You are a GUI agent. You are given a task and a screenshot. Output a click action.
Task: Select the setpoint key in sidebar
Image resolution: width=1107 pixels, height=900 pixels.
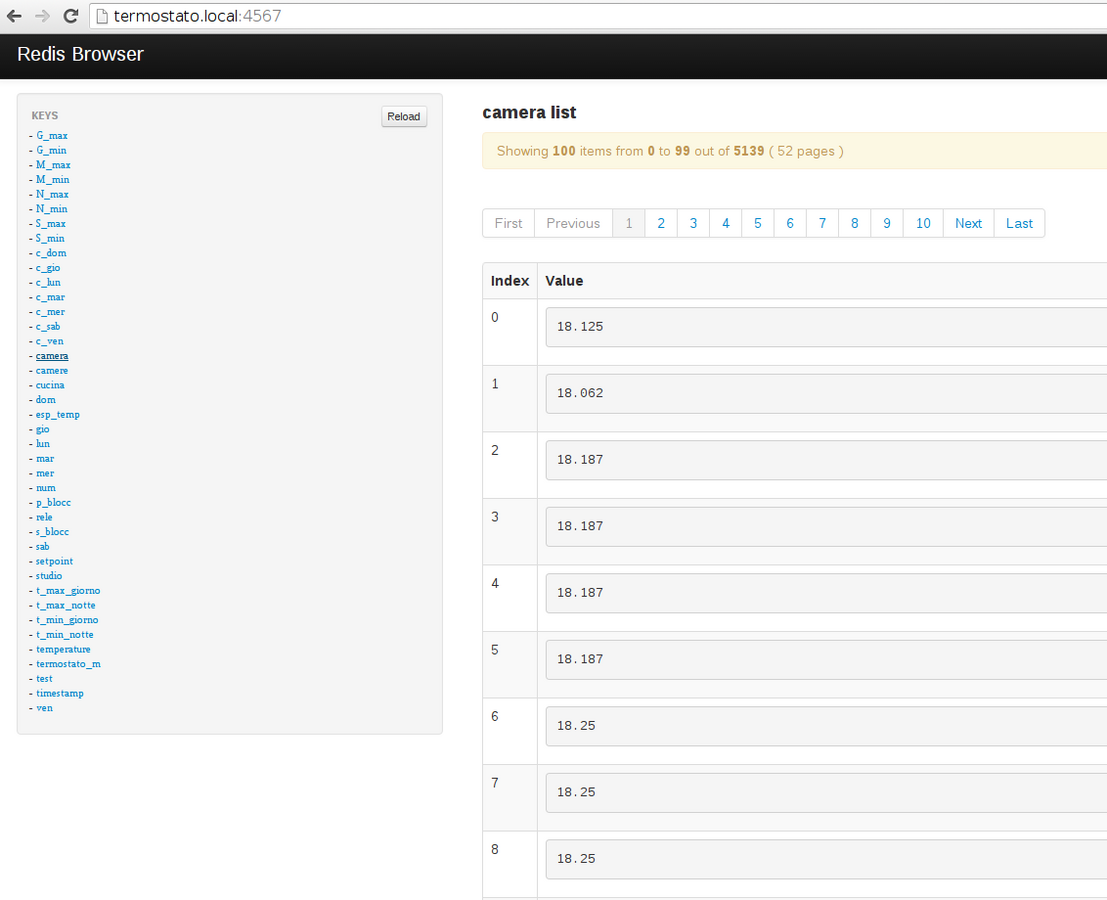click(54, 561)
